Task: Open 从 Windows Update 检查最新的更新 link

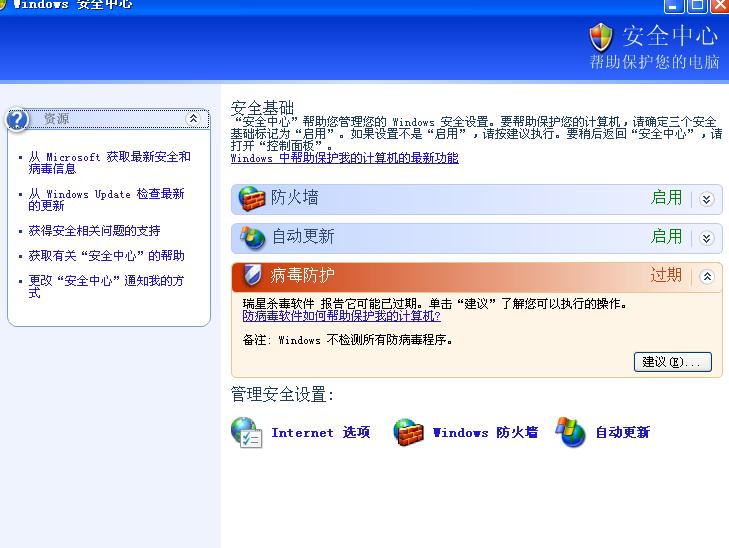Action: (106, 199)
